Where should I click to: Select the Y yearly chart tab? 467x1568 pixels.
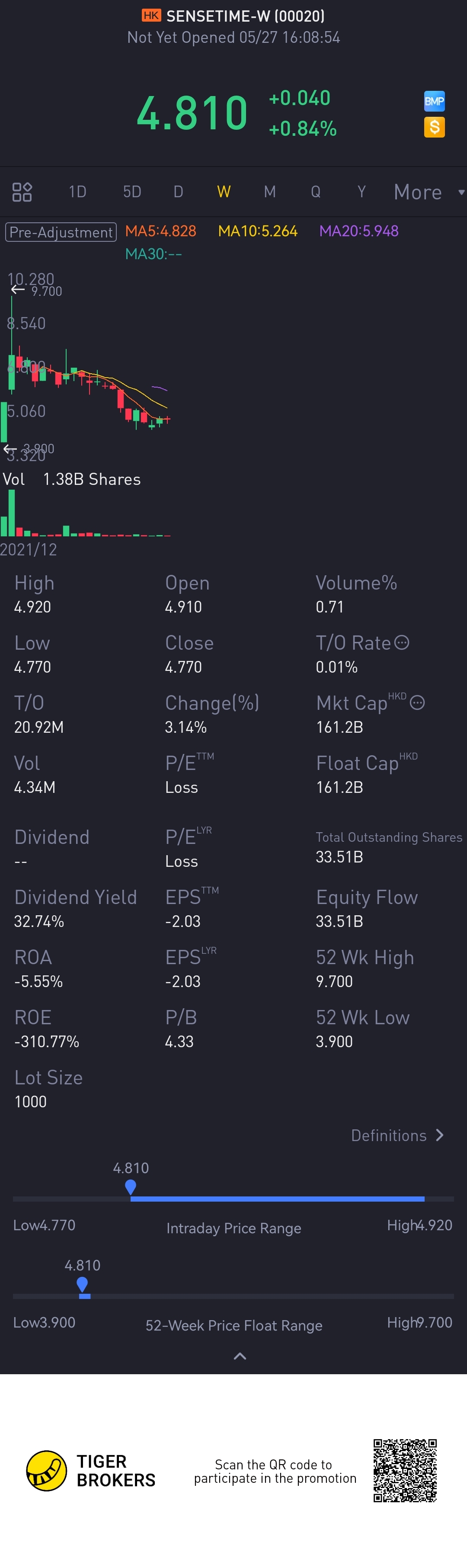(361, 192)
